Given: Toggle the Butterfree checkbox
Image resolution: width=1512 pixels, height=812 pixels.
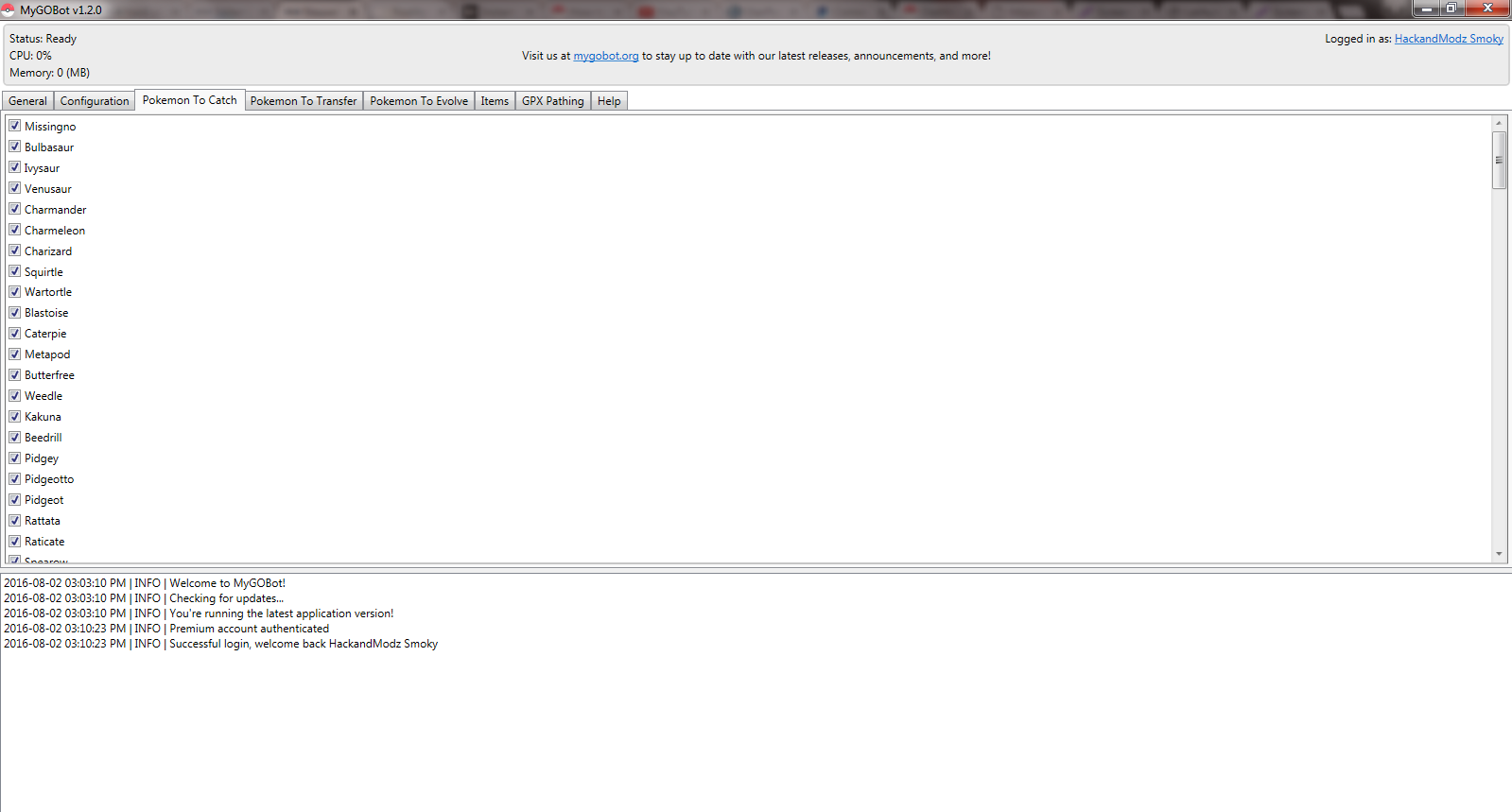Looking at the screenshot, I should coord(14,375).
